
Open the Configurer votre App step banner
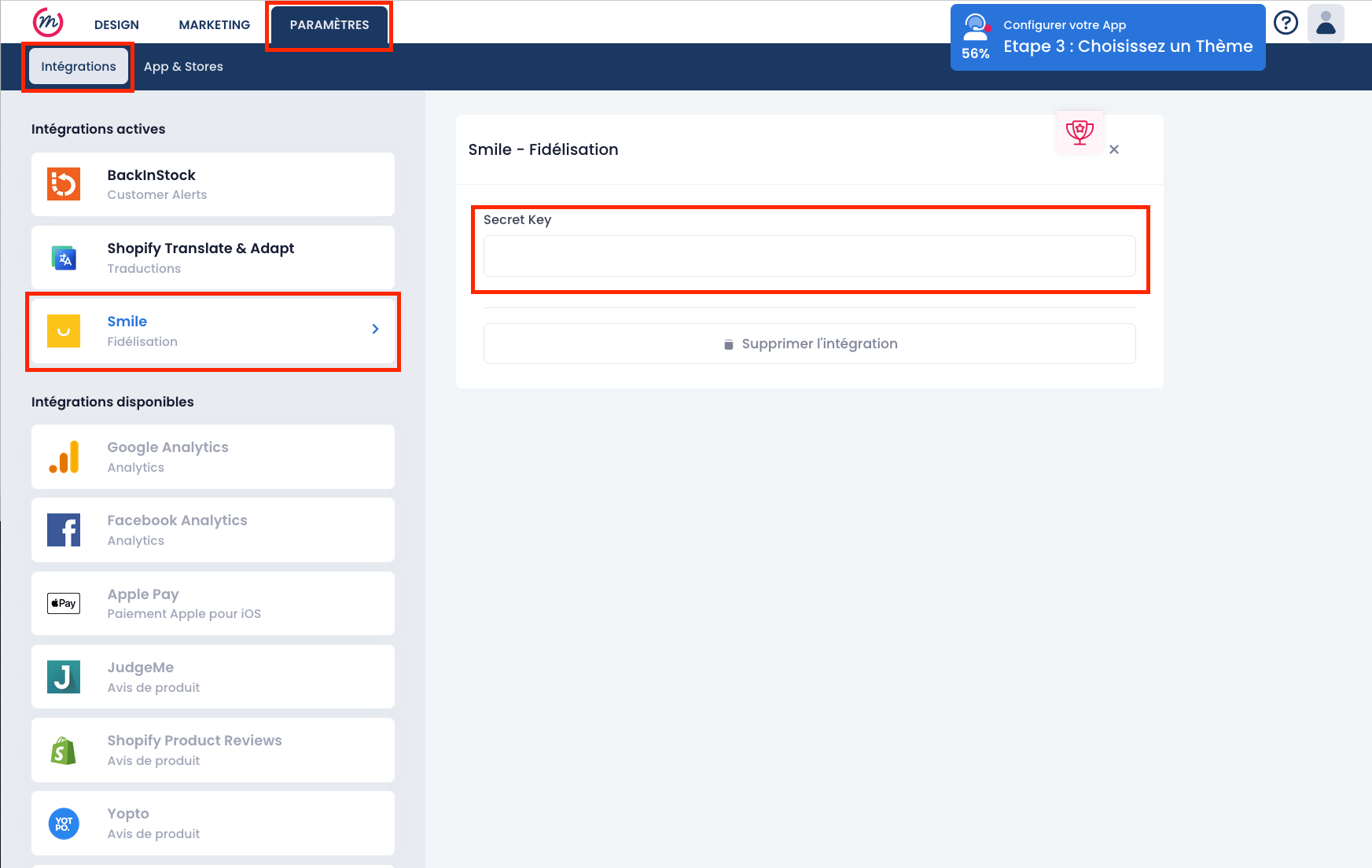coord(1108,37)
